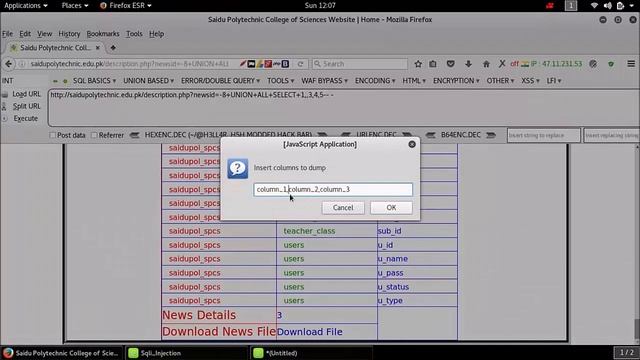Close the JavaScript Application dialog
The height and width of the screenshot is (360, 640).
[x=412, y=144]
